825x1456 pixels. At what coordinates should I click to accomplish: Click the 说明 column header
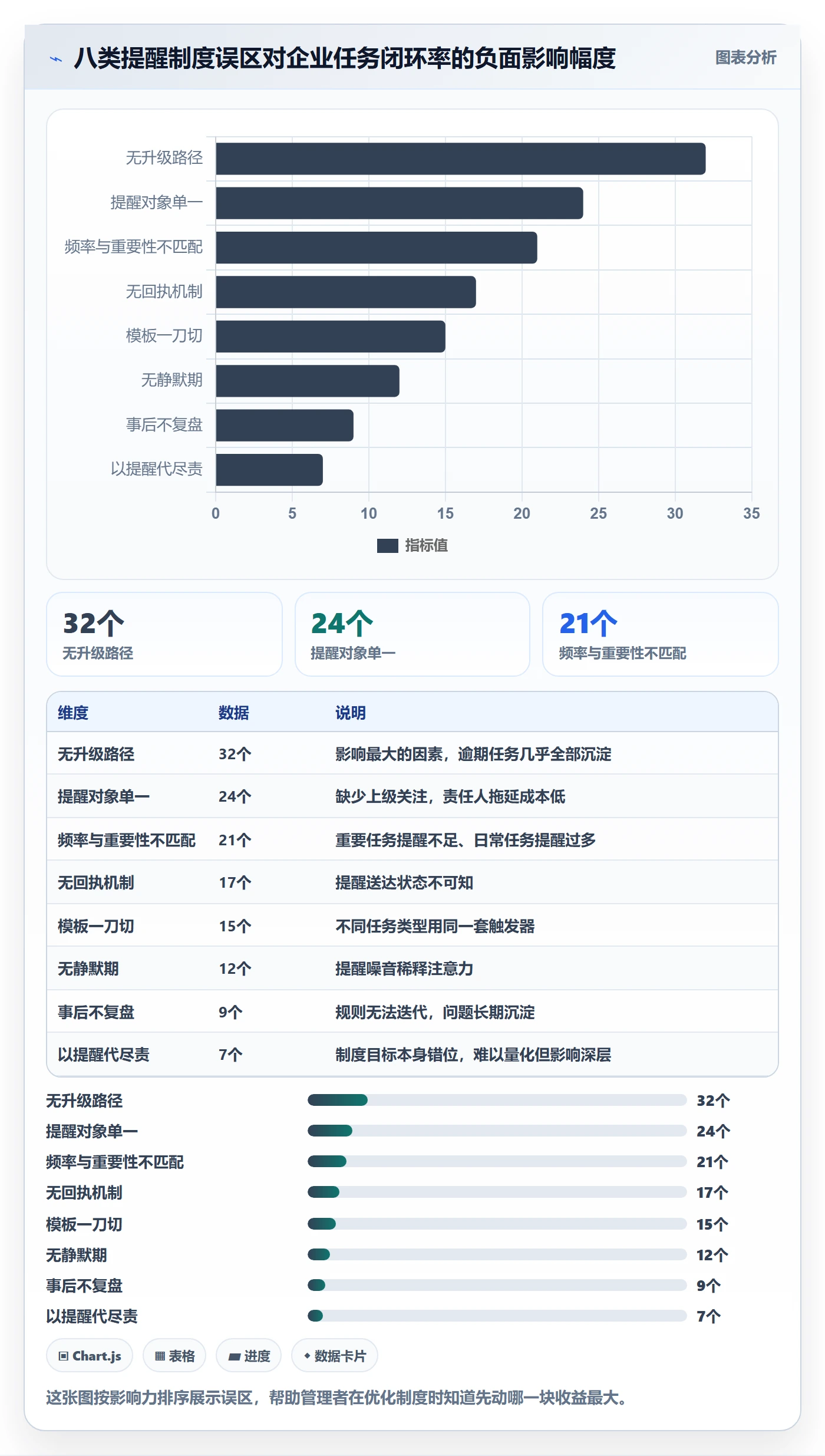click(x=351, y=713)
